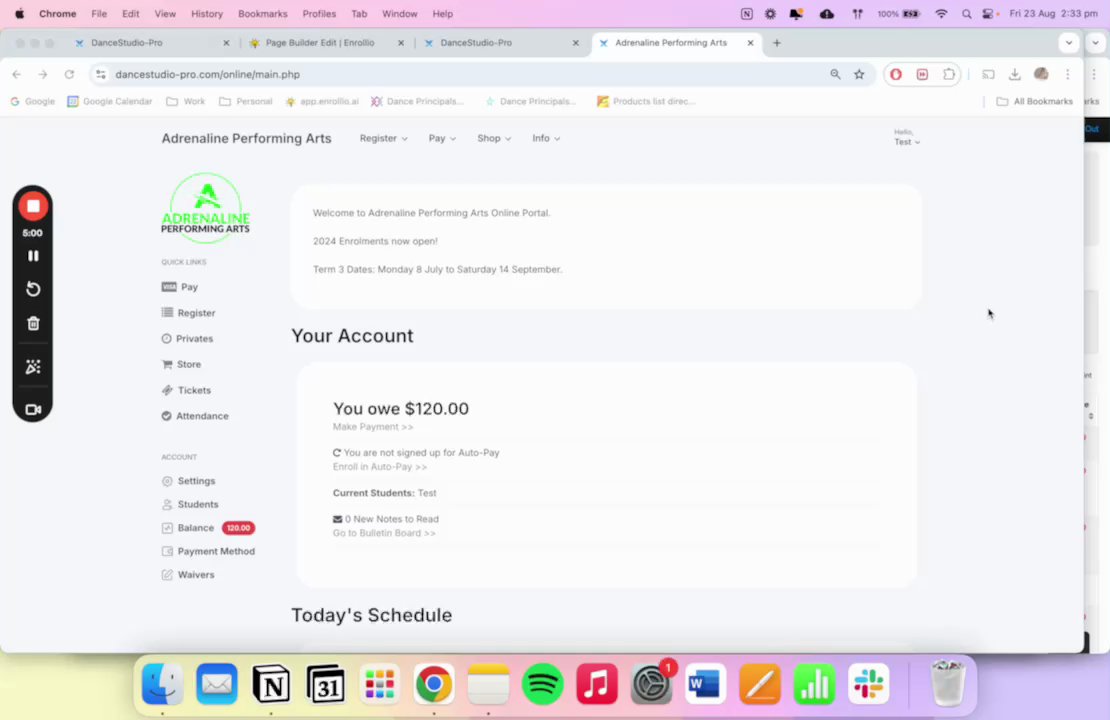Click Go to Bulletin Board >> link

point(384,533)
